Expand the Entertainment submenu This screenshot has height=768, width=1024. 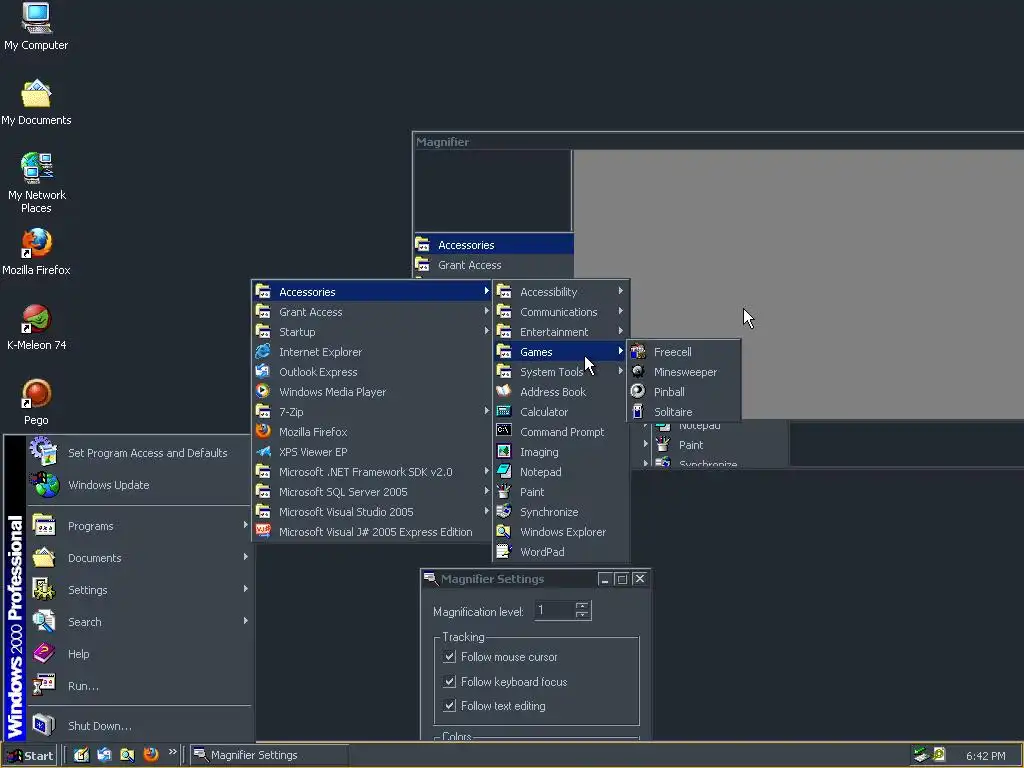pyautogui.click(x=561, y=332)
